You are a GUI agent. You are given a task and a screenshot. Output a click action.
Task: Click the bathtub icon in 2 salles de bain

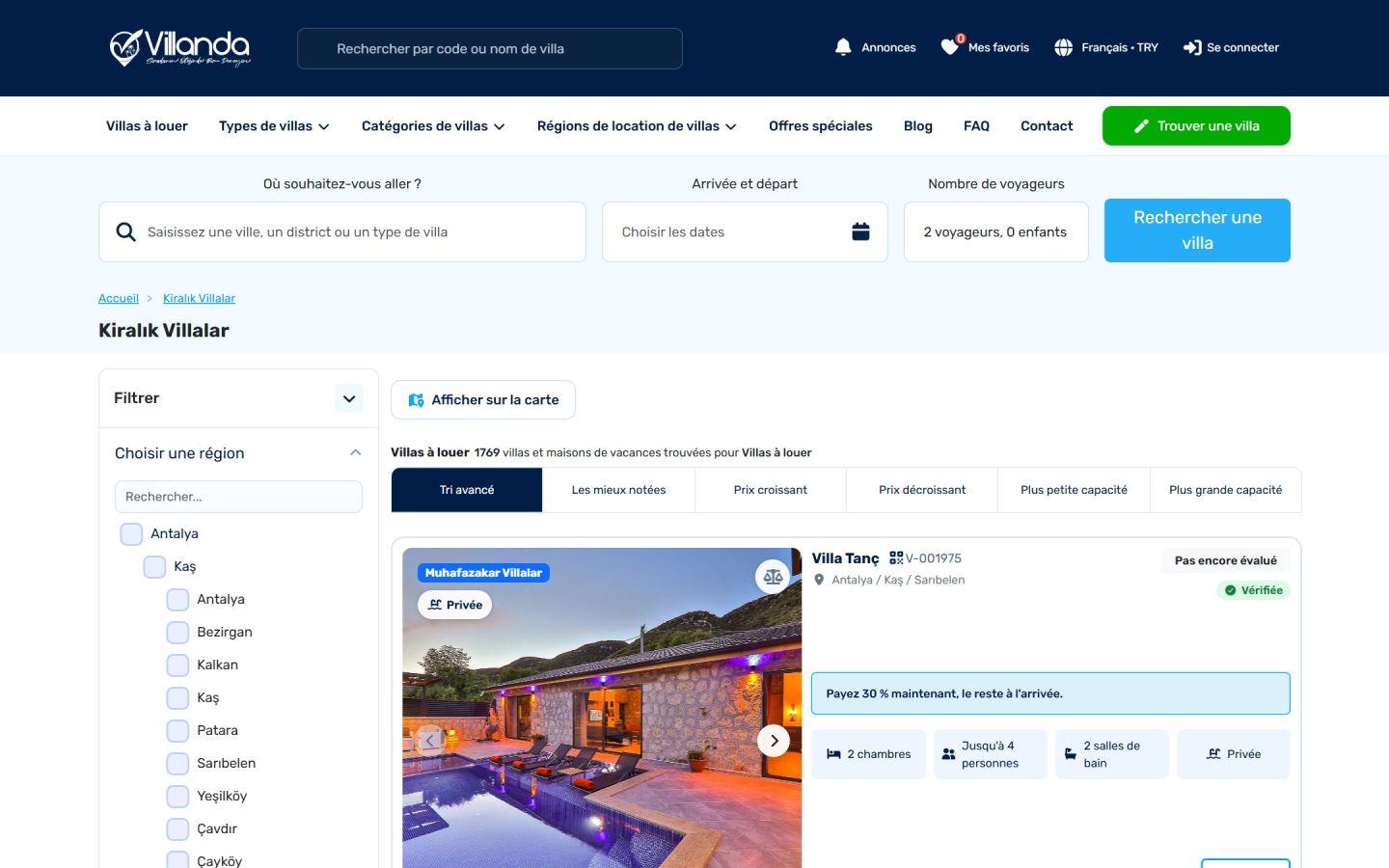click(1070, 754)
